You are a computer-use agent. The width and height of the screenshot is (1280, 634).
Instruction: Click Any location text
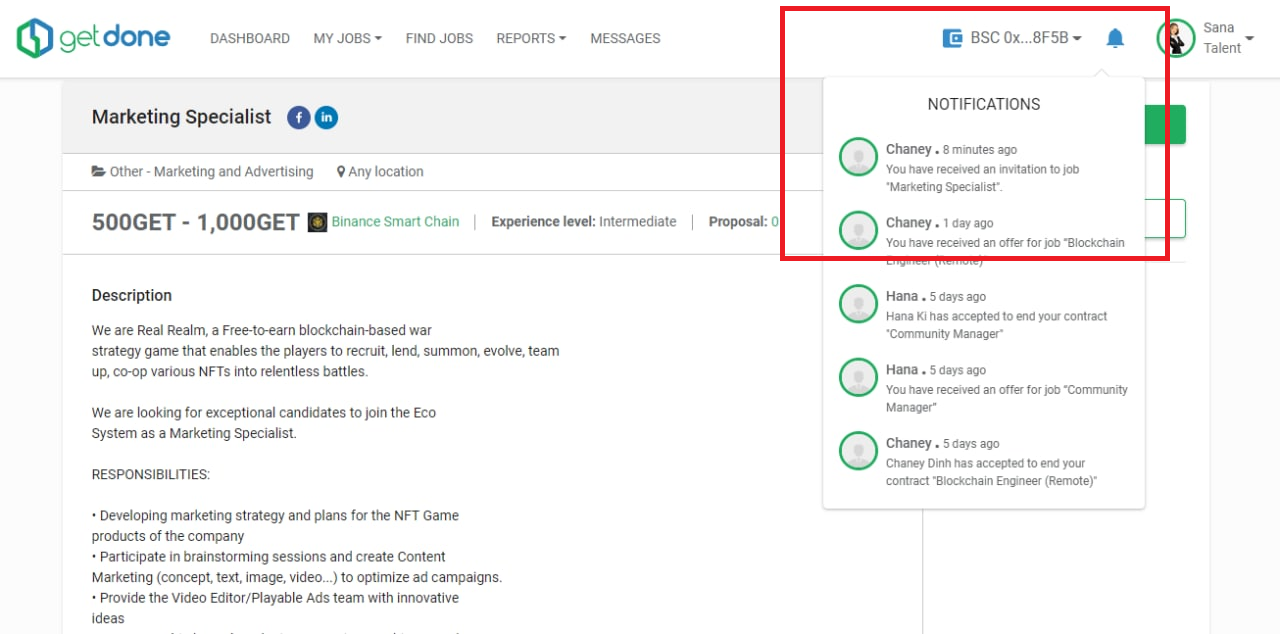[386, 172]
